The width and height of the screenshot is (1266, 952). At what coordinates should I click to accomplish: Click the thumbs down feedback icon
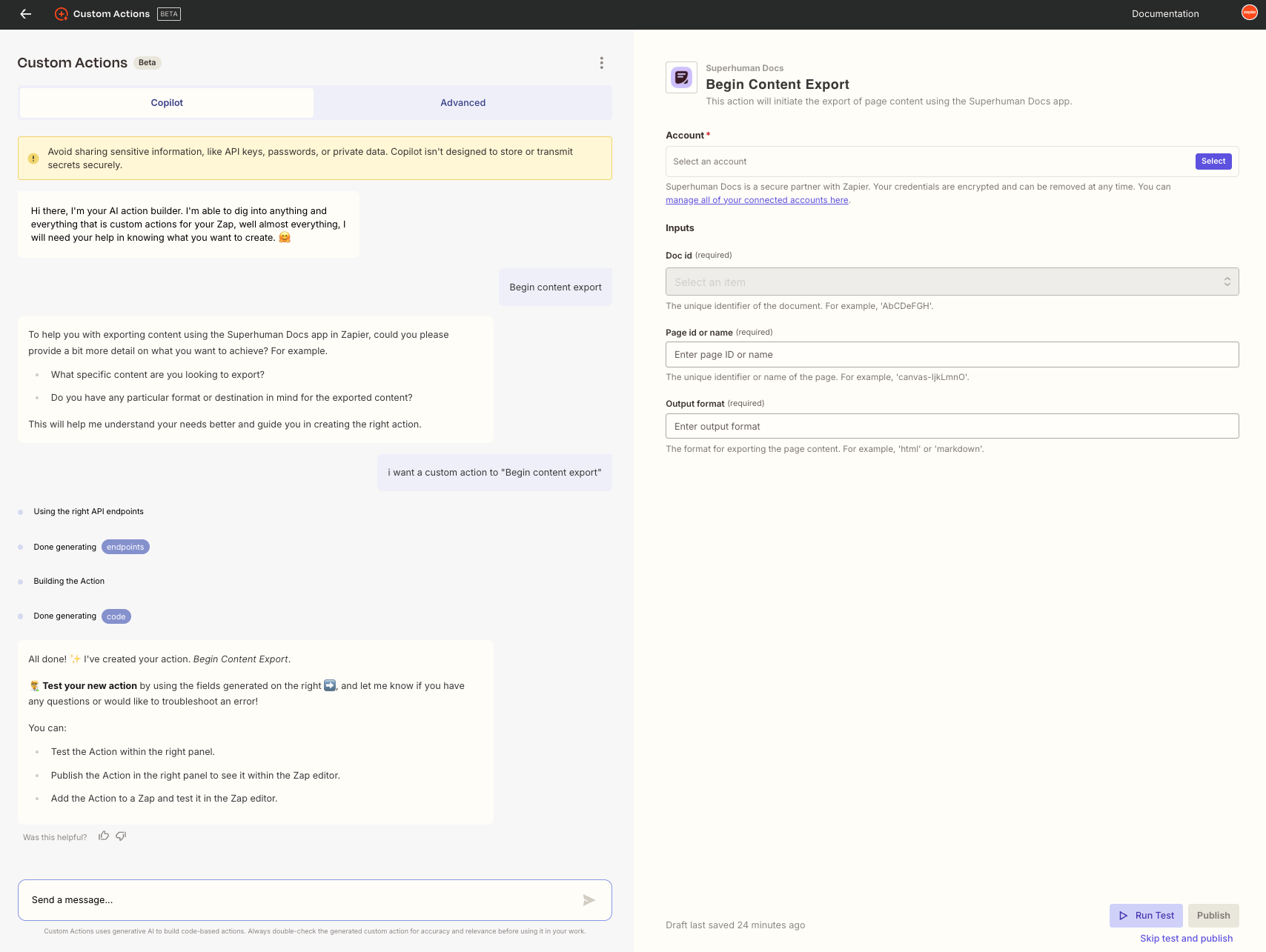121,836
